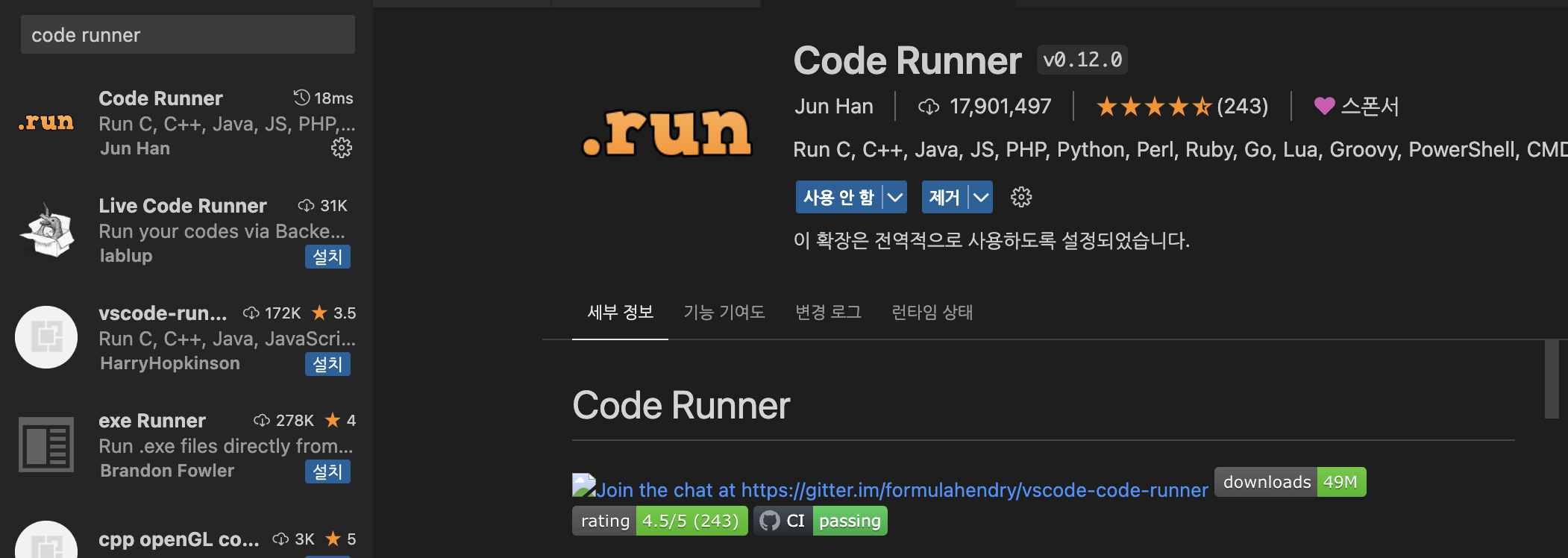Click the Code Runner readme heading

point(681,405)
